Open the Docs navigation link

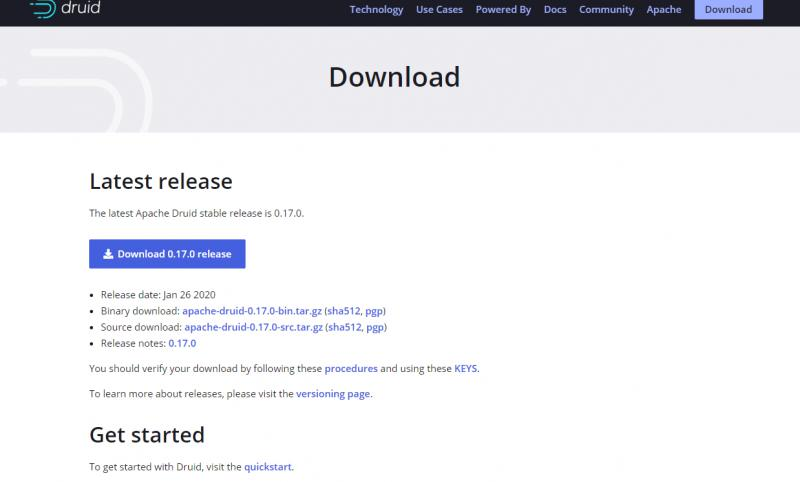click(555, 10)
